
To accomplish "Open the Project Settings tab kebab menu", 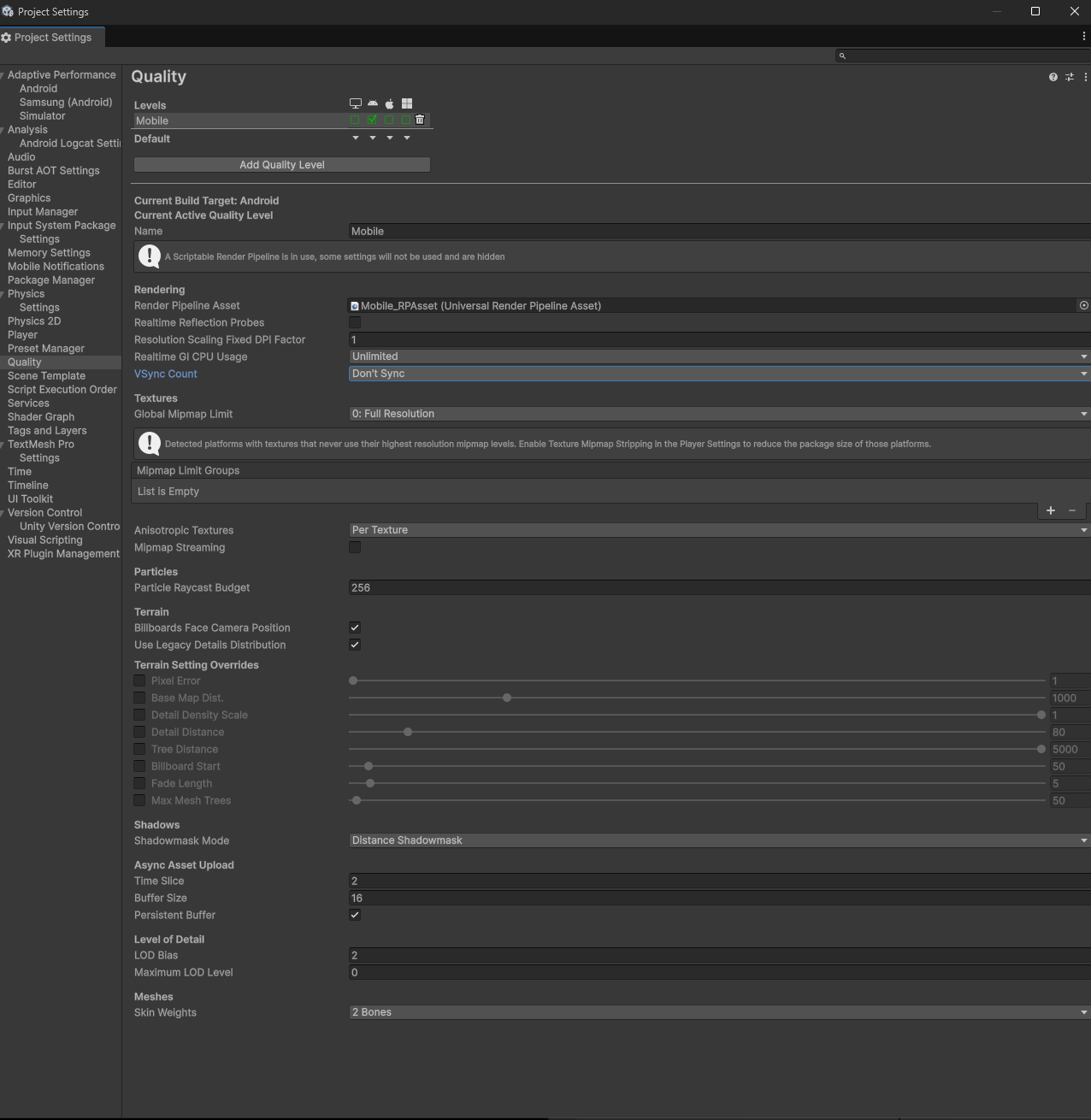I will coord(1083,37).
